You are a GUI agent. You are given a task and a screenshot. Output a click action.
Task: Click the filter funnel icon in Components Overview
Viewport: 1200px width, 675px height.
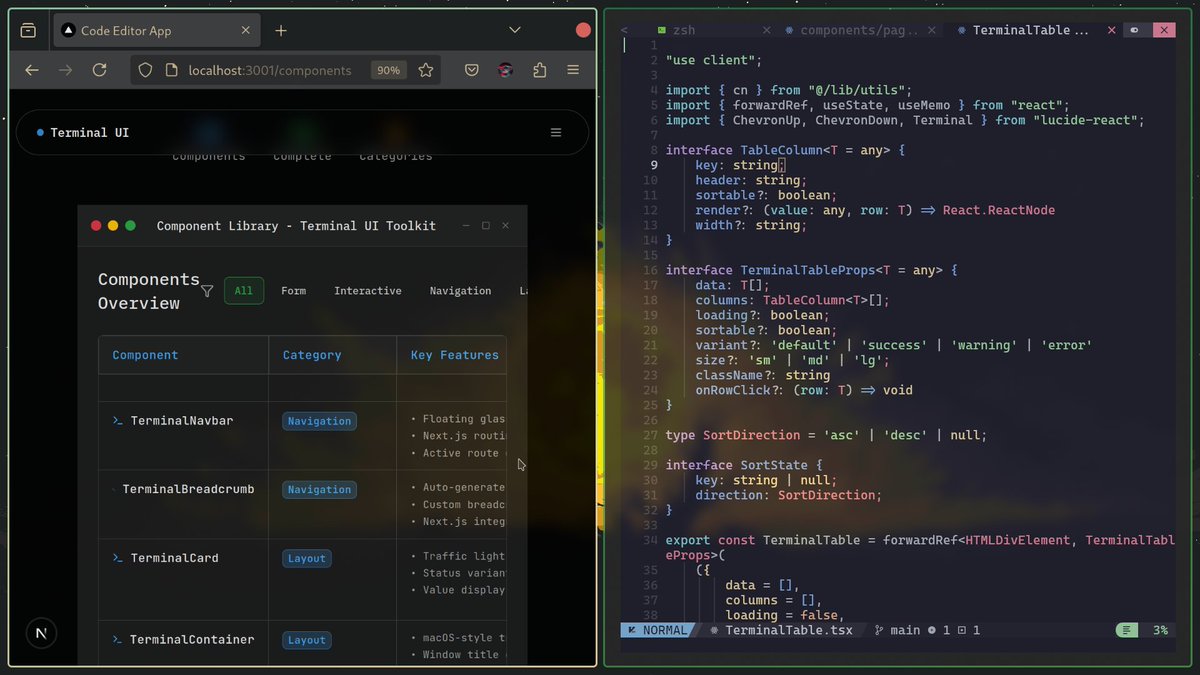207,291
